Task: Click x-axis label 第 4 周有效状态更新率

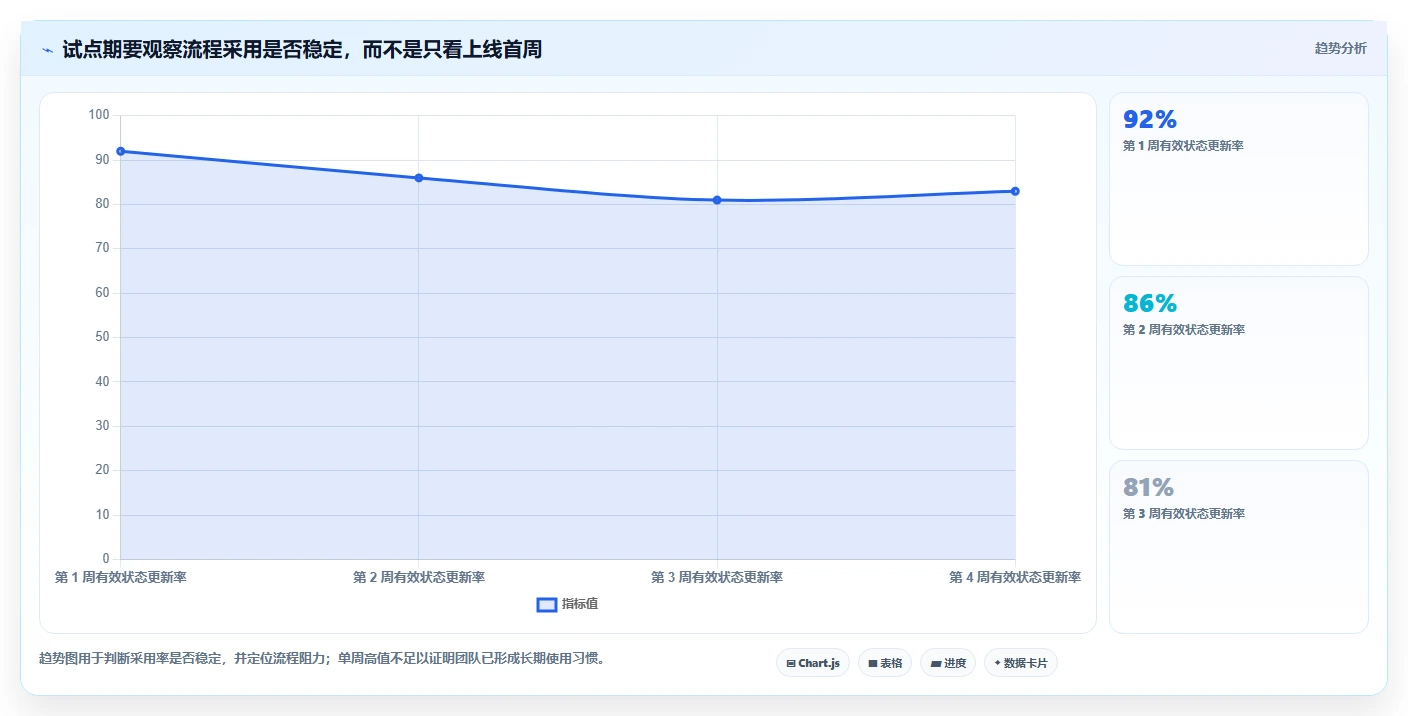Action: pyautogui.click(x=1015, y=577)
